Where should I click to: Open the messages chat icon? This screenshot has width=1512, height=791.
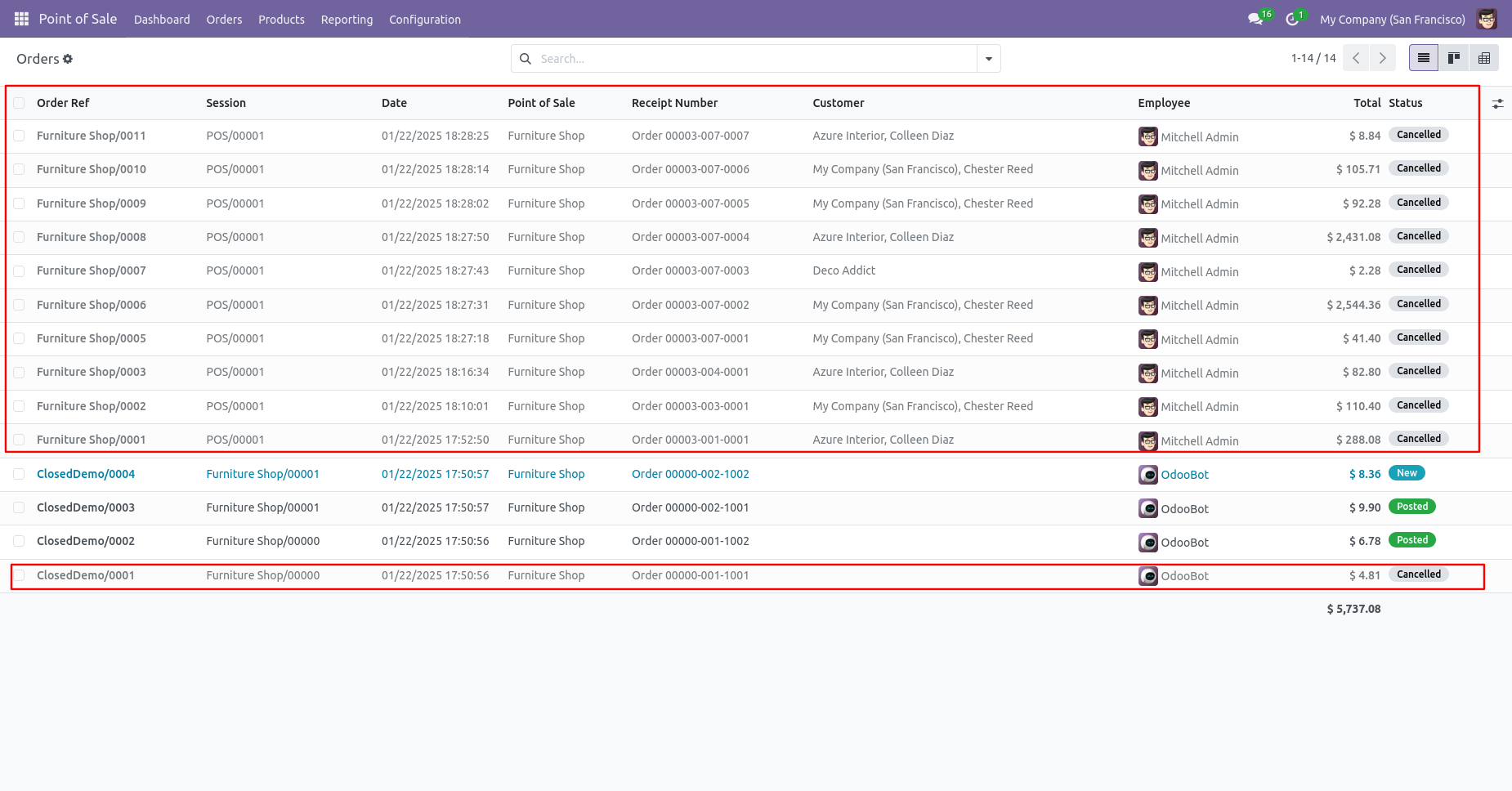point(1255,19)
